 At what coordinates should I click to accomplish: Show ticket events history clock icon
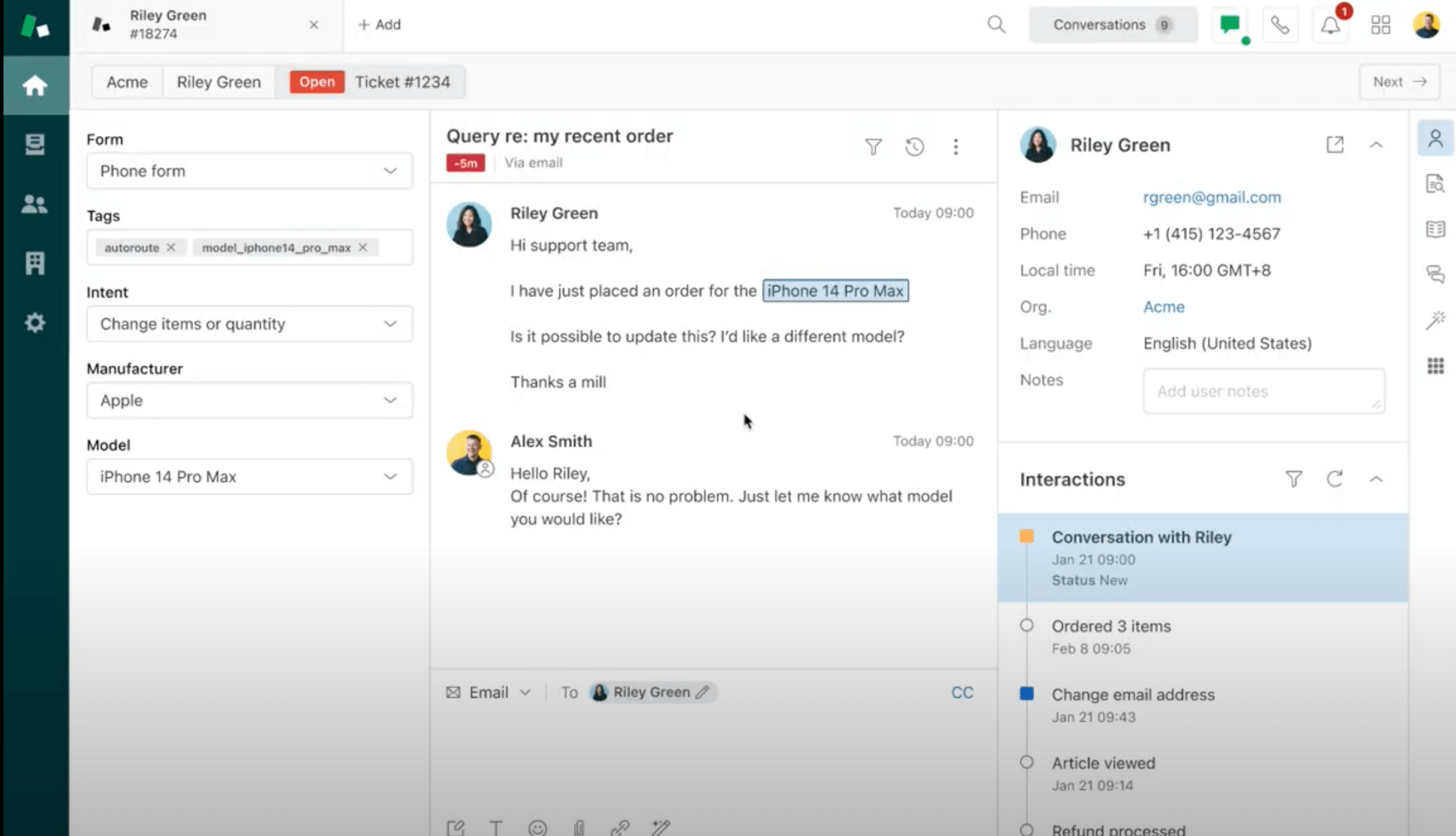(914, 147)
